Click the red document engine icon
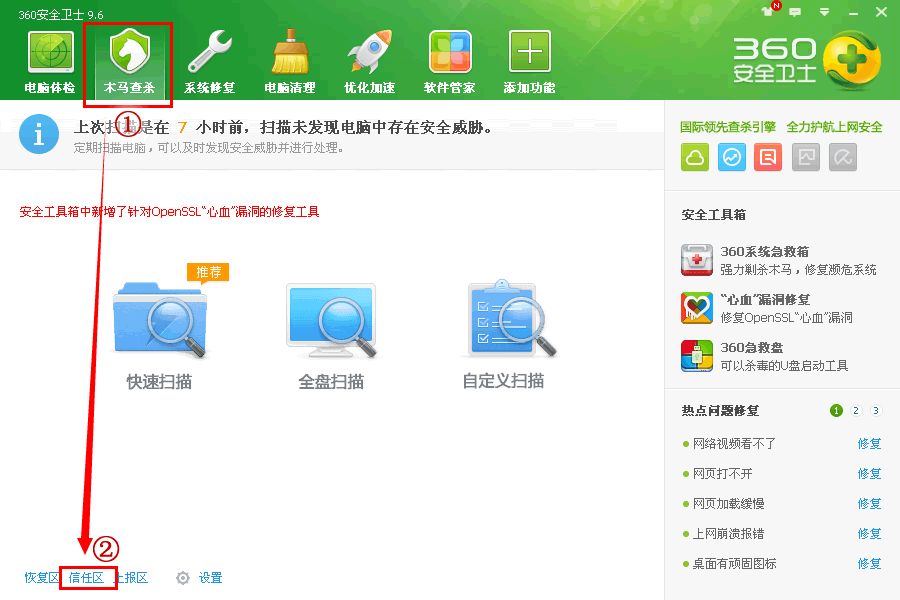The width and height of the screenshot is (900, 600). [769, 157]
